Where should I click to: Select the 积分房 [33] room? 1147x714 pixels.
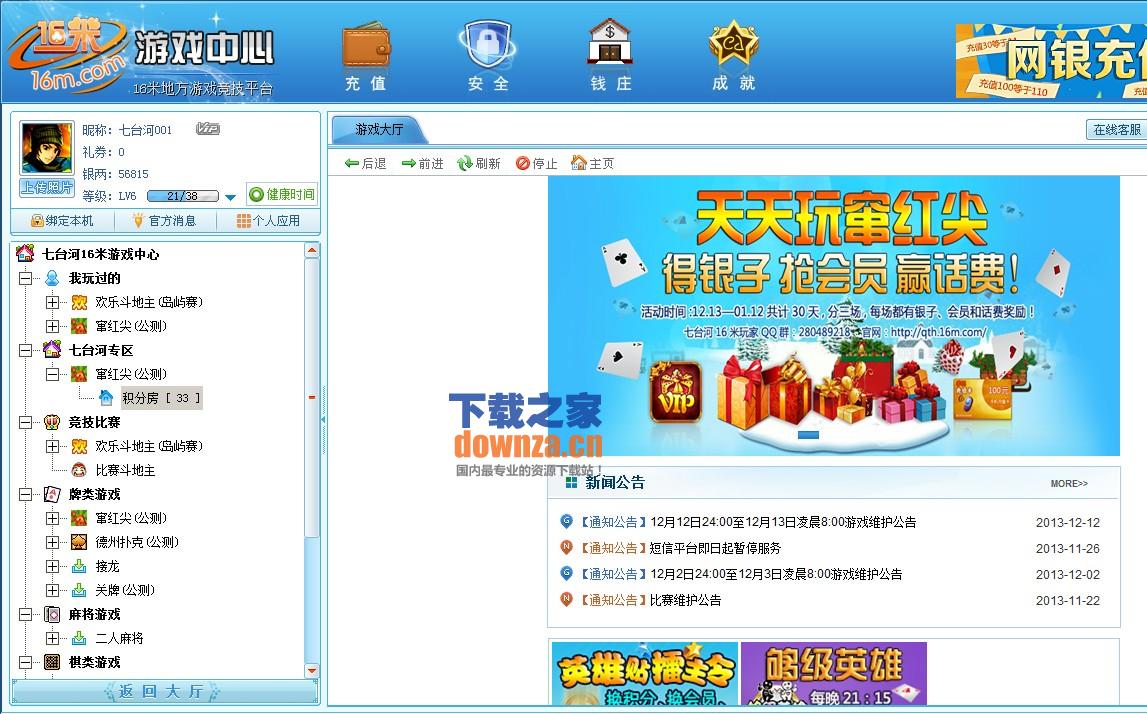point(161,398)
